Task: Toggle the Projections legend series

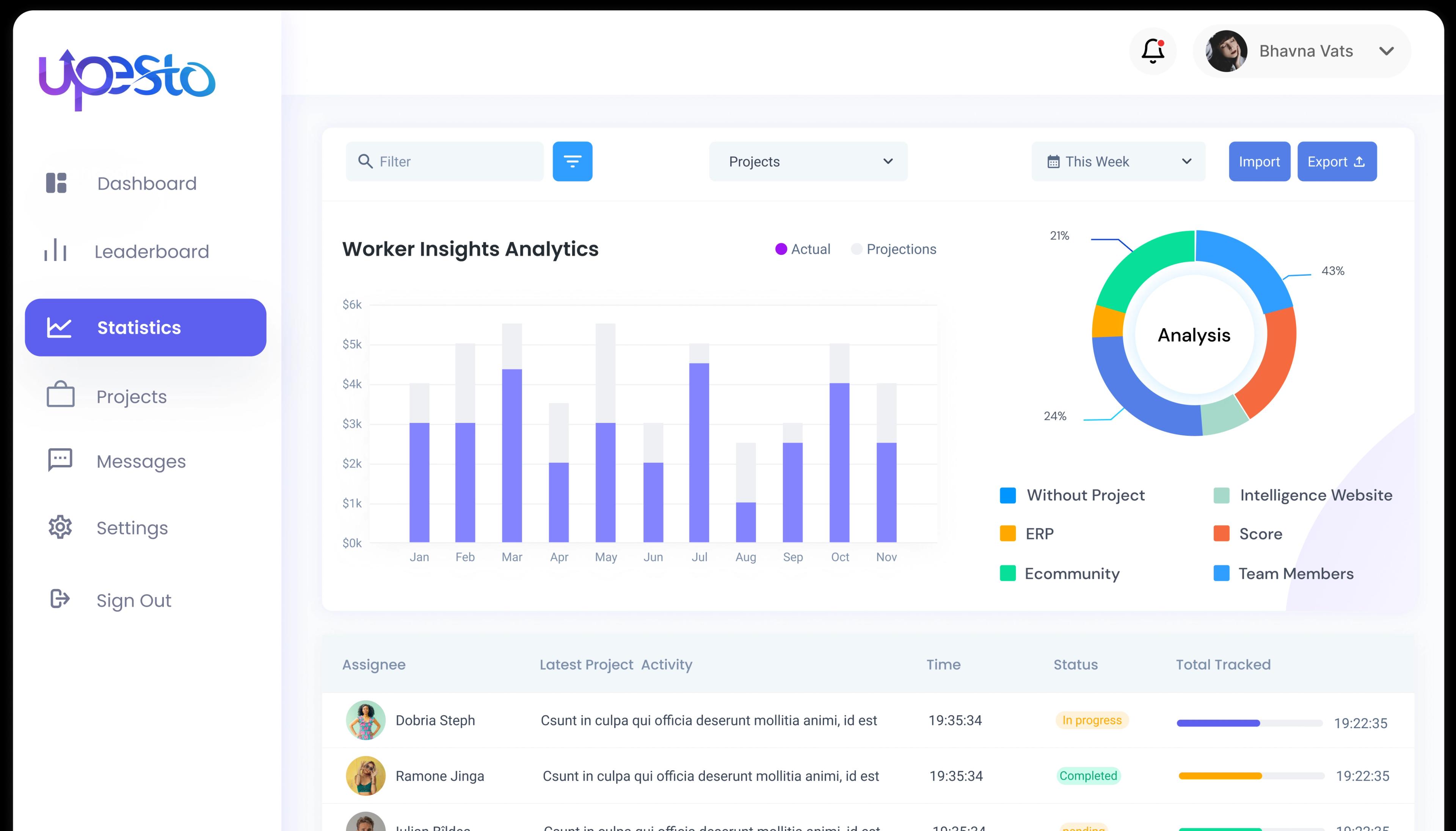Action: 893,249
